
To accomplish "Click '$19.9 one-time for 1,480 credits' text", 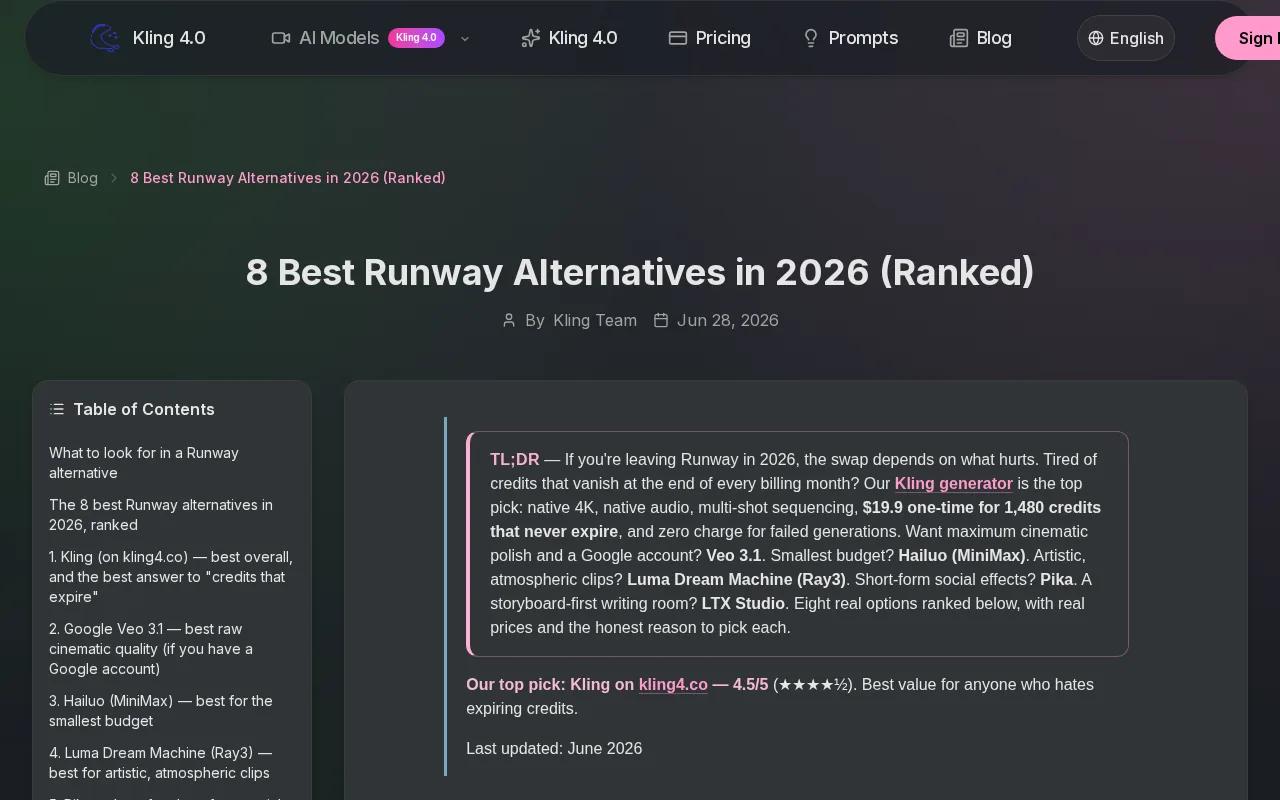I will point(982,508).
